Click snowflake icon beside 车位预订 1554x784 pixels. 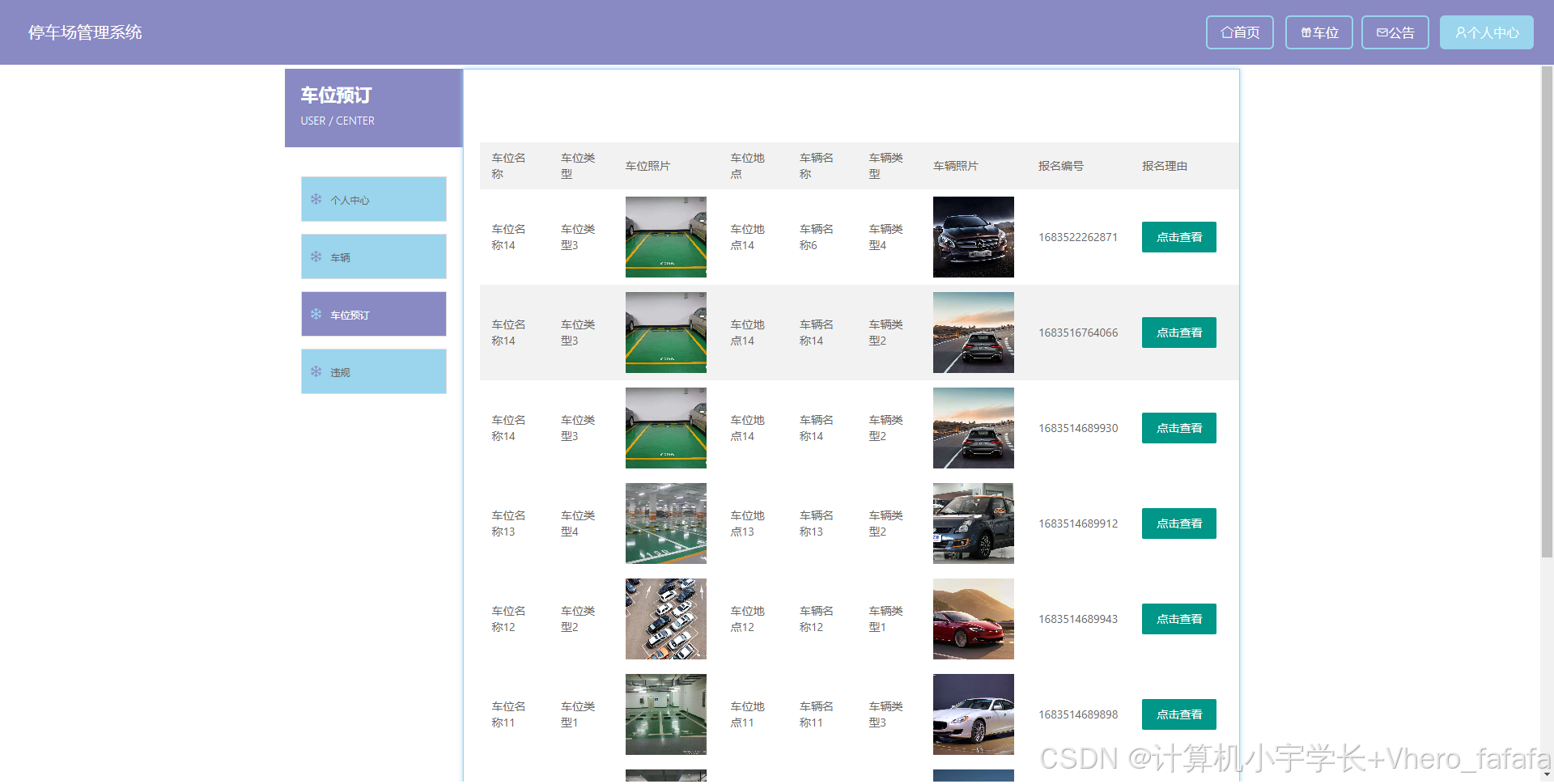[316, 314]
